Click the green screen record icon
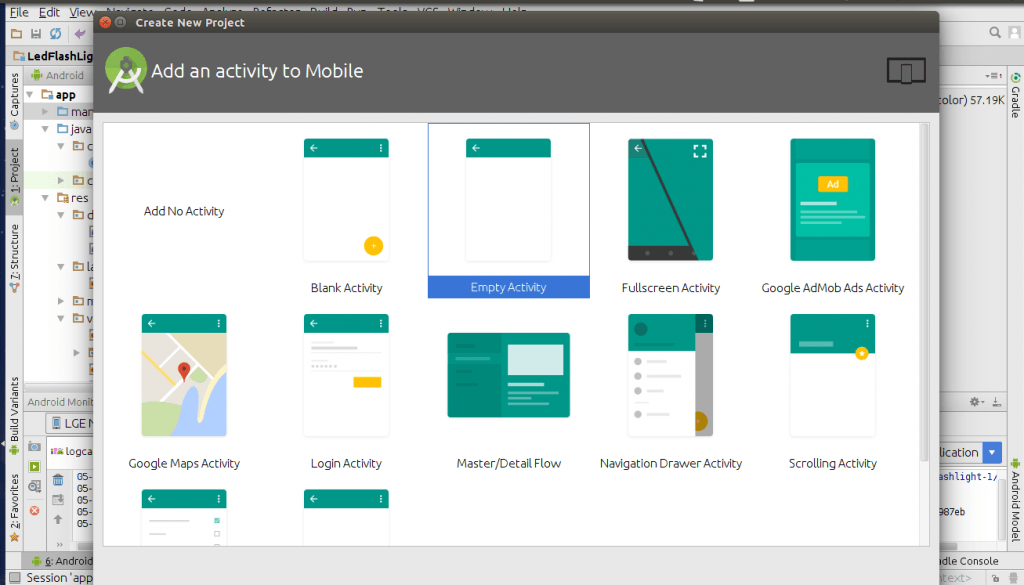 35,466
